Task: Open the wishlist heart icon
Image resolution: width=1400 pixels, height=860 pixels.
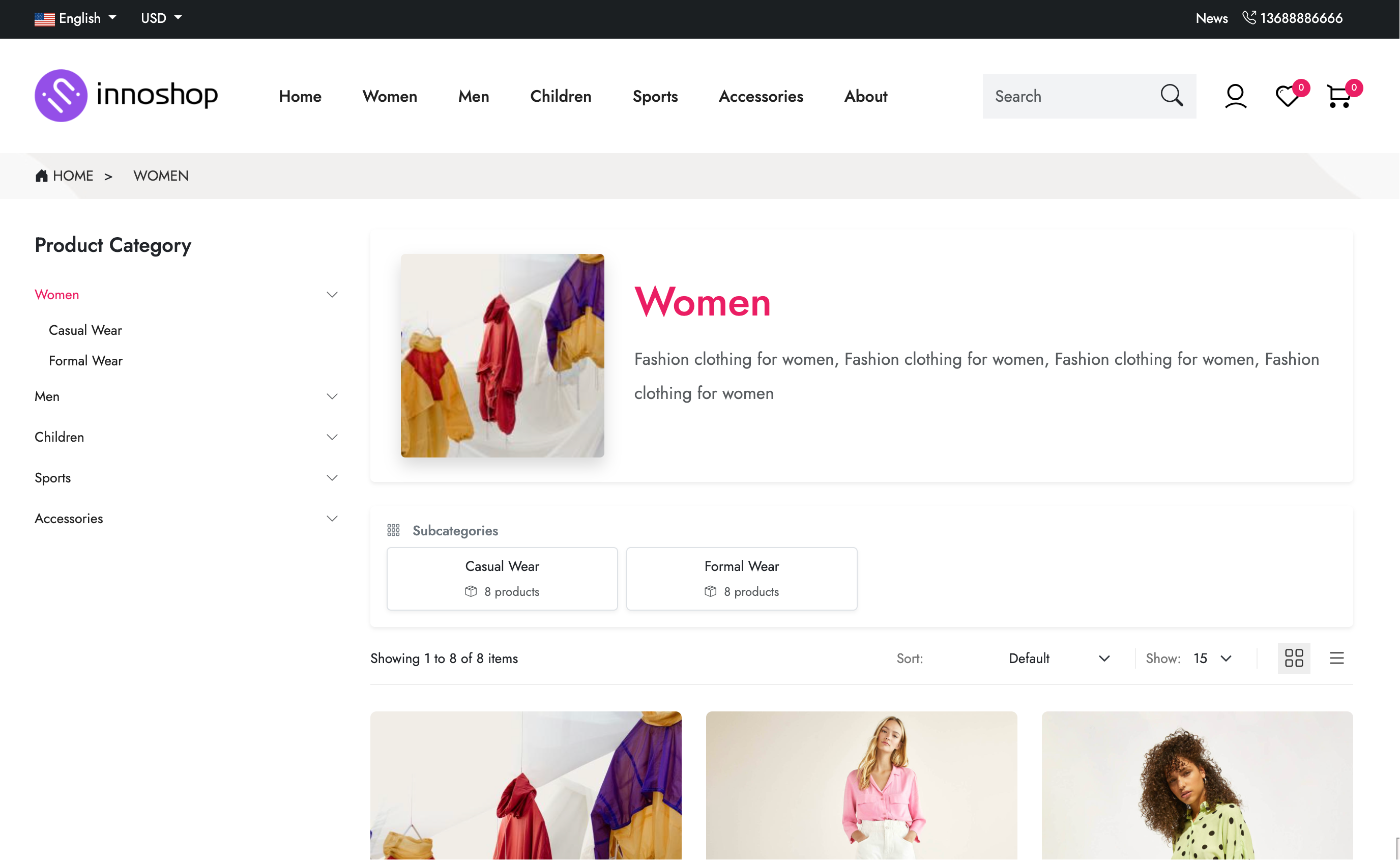Action: point(1287,96)
